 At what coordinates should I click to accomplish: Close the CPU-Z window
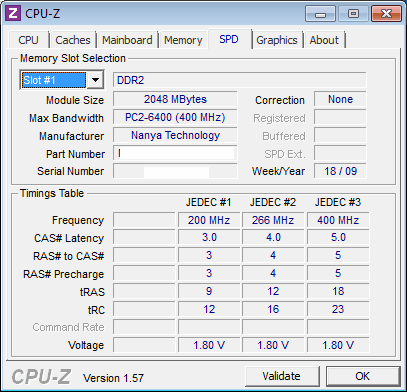386,14
